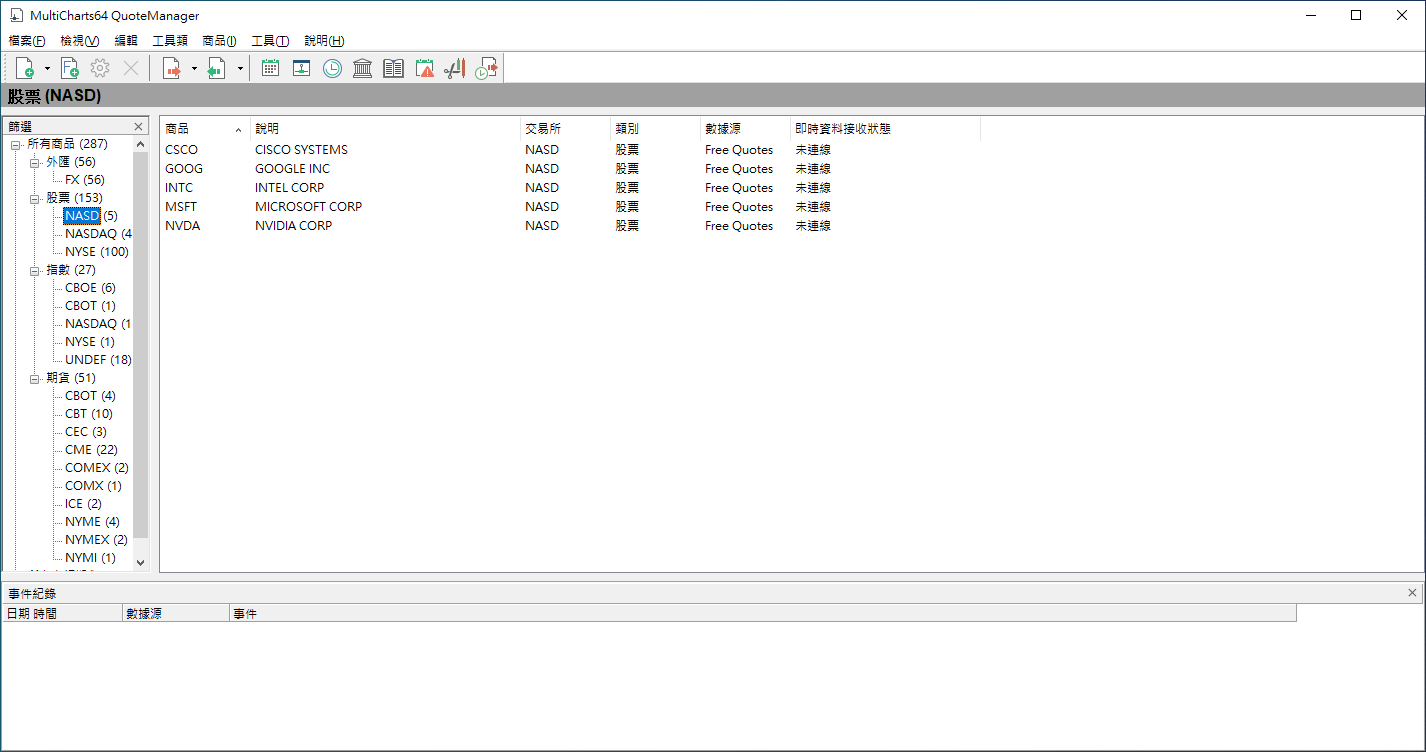Collapse the 期貨 (51) tree branch

click(x=35, y=378)
